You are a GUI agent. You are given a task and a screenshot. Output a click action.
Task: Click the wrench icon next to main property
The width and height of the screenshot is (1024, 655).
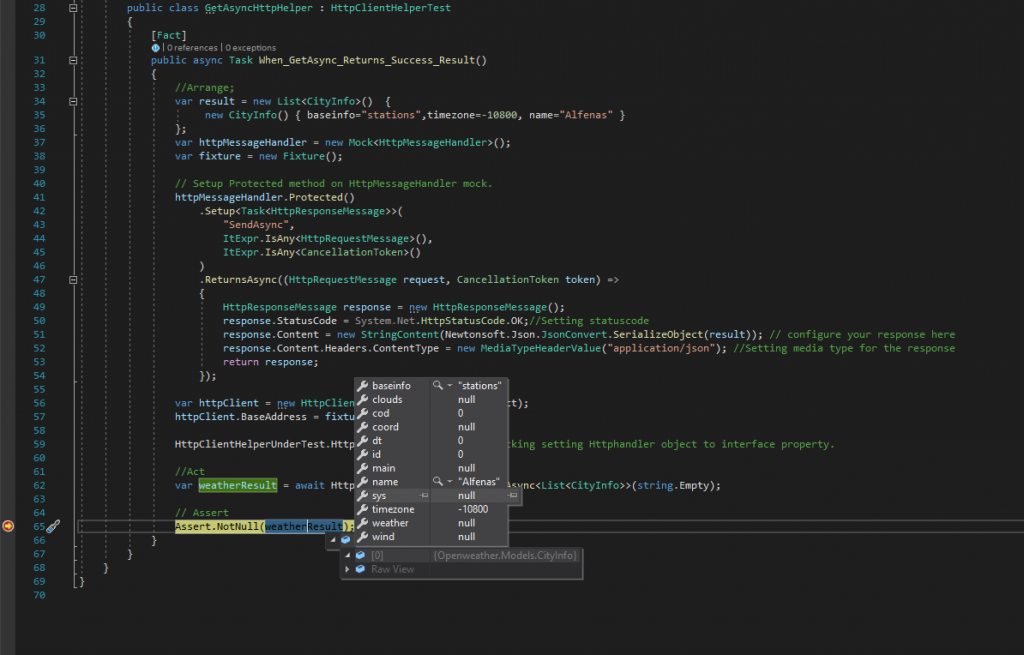[x=362, y=468]
